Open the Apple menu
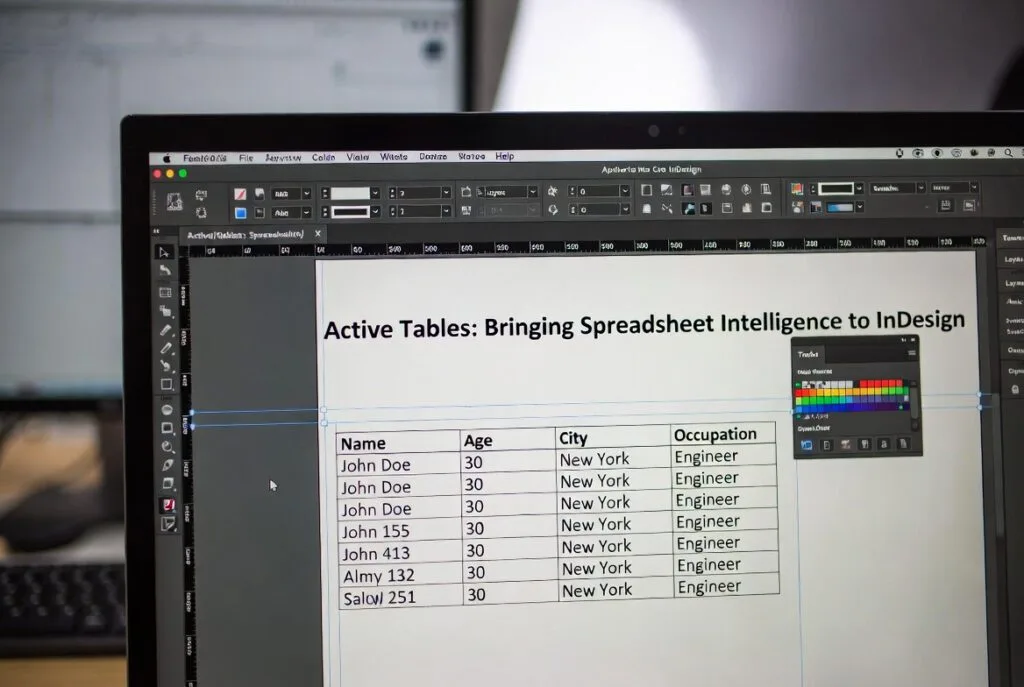Screen dimensions: 1024x687 tap(167, 158)
